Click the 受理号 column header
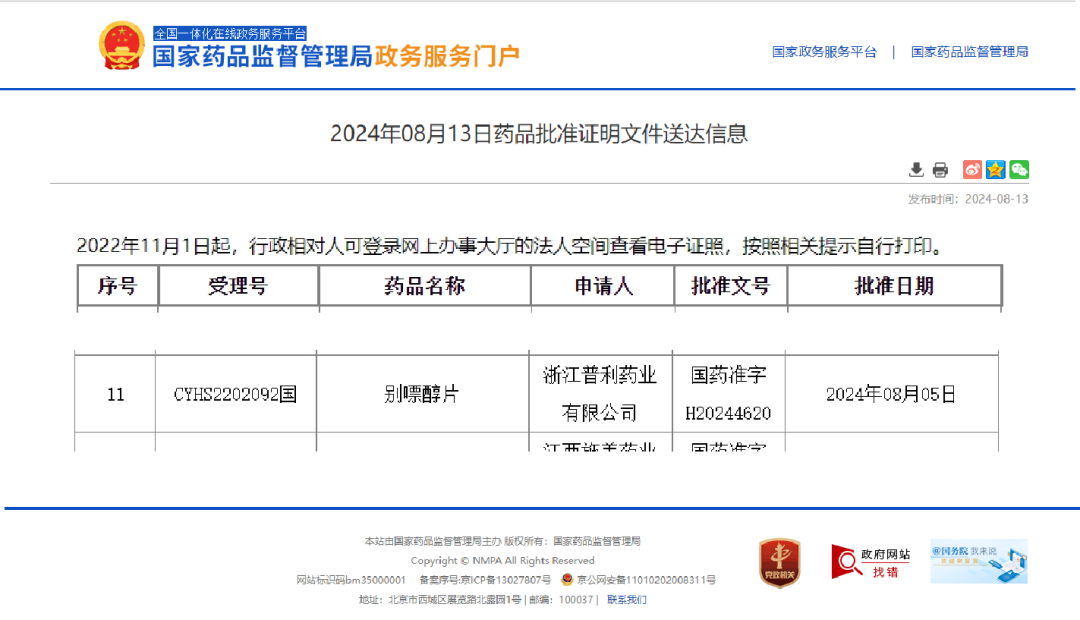The height and width of the screenshot is (620, 1080). click(x=238, y=286)
